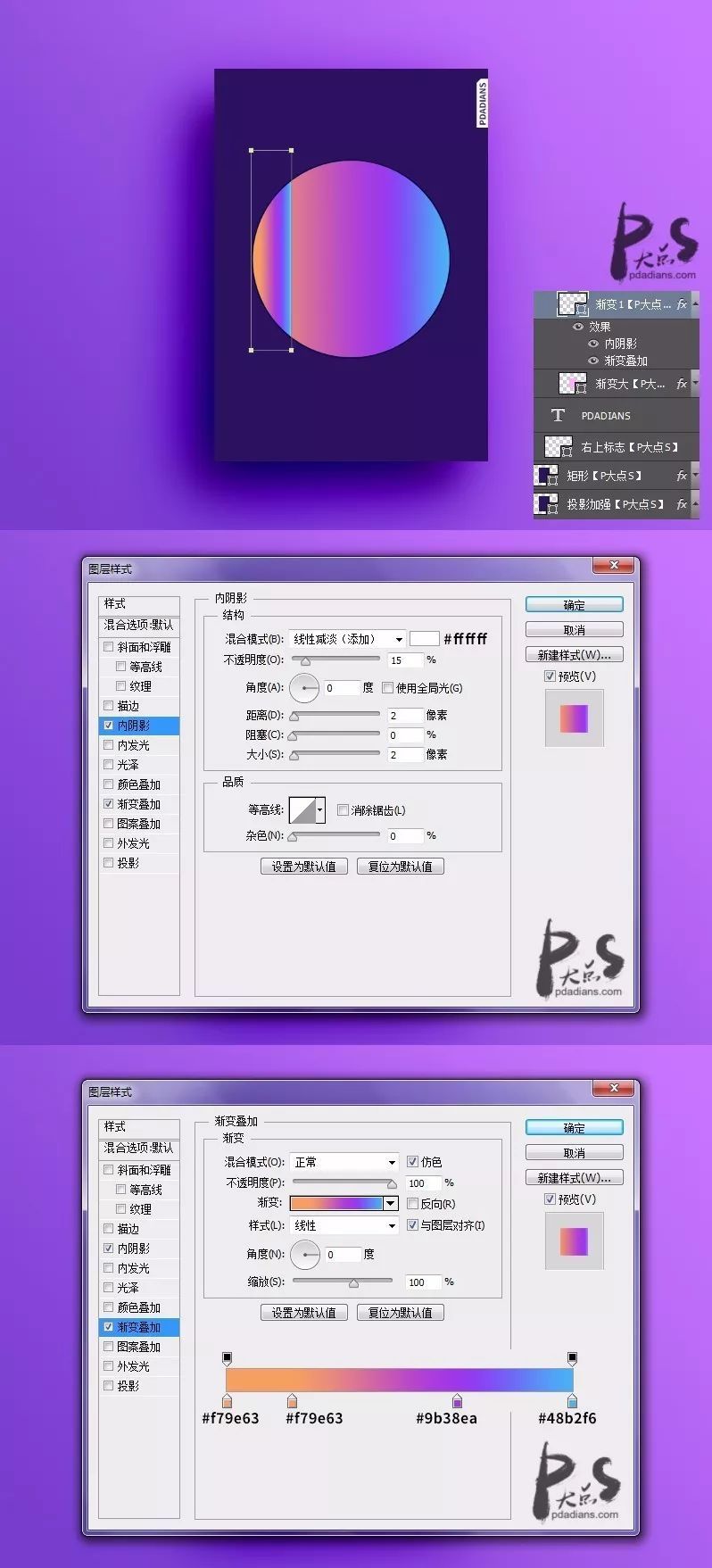Select the purple #9b38ea gradient color stop
This screenshot has height=1568, width=712.
458,1401
